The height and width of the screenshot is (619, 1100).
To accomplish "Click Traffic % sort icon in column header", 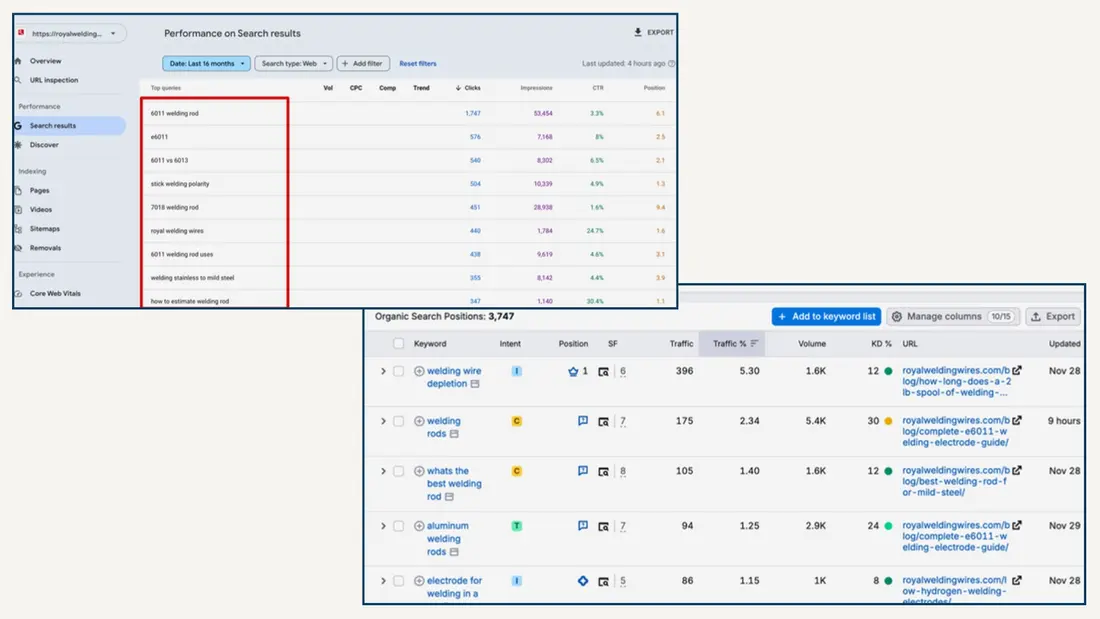I will 754,343.
